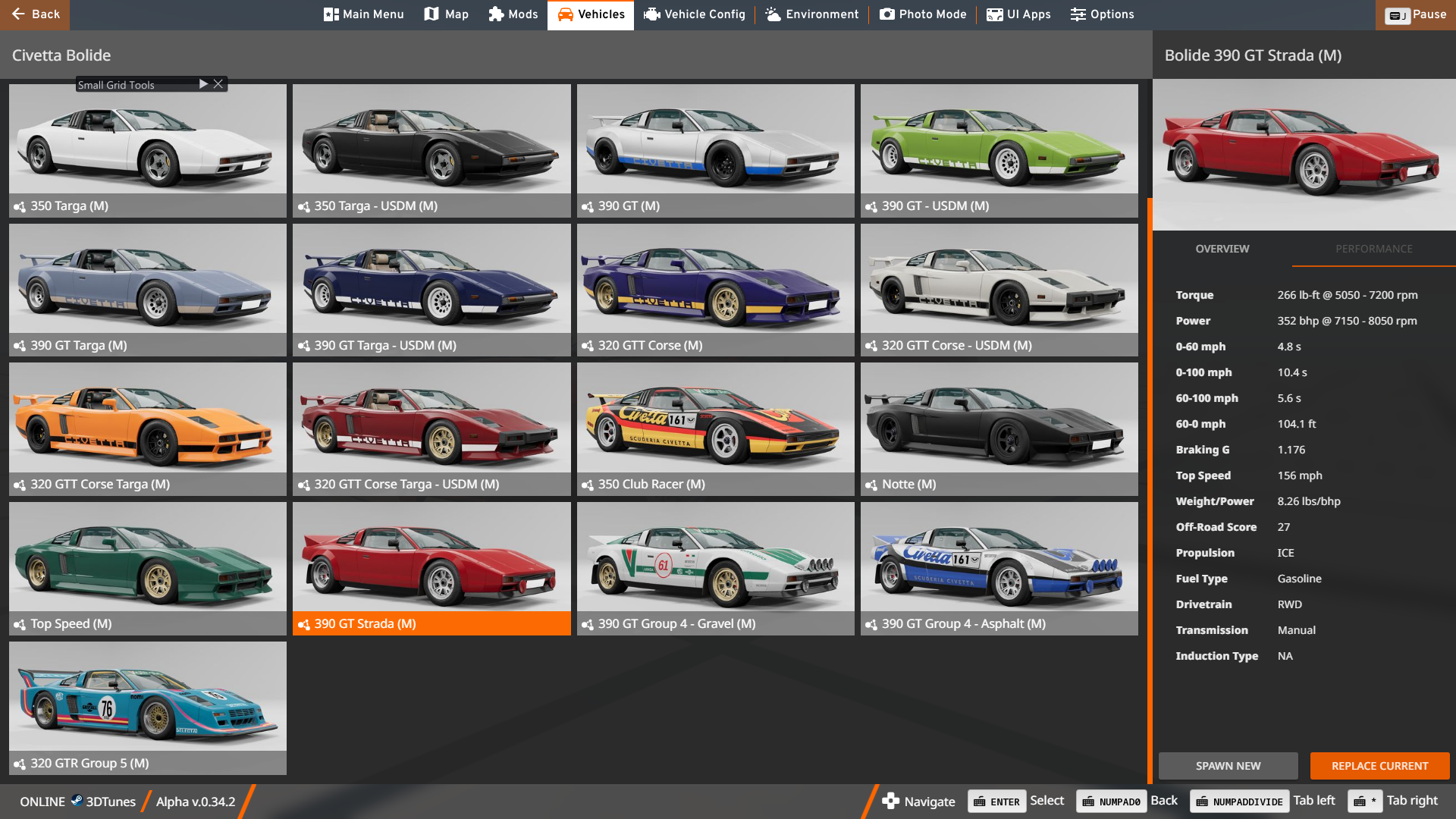Click Replace Current button
This screenshot has height=819, width=1456.
click(x=1379, y=766)
